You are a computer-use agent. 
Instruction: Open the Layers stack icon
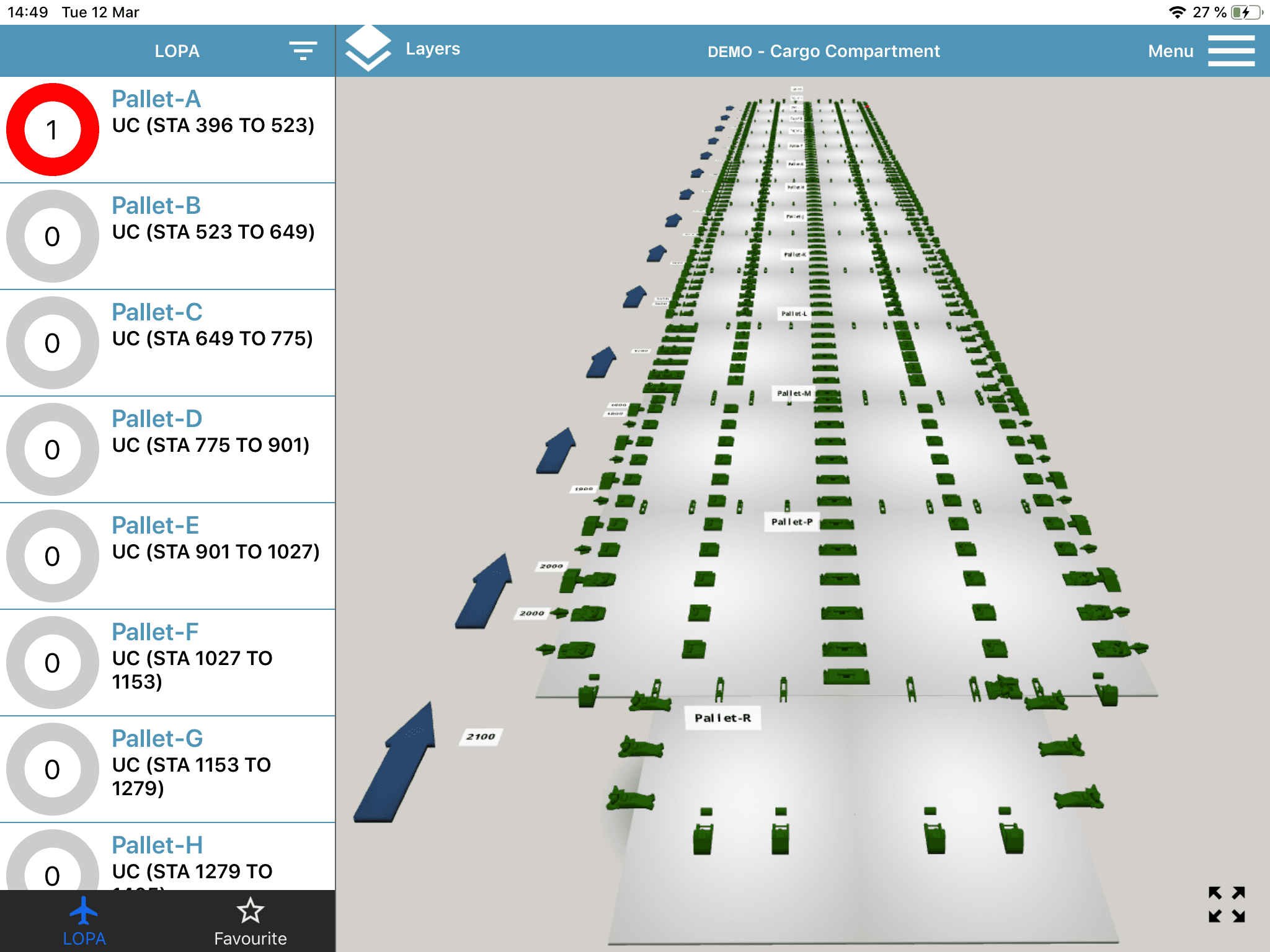pos(368,49)
